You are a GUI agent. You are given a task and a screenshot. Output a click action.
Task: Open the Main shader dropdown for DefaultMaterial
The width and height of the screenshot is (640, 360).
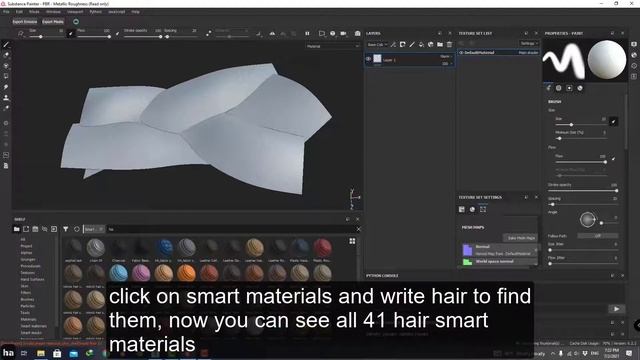click(x=528, y=53)
